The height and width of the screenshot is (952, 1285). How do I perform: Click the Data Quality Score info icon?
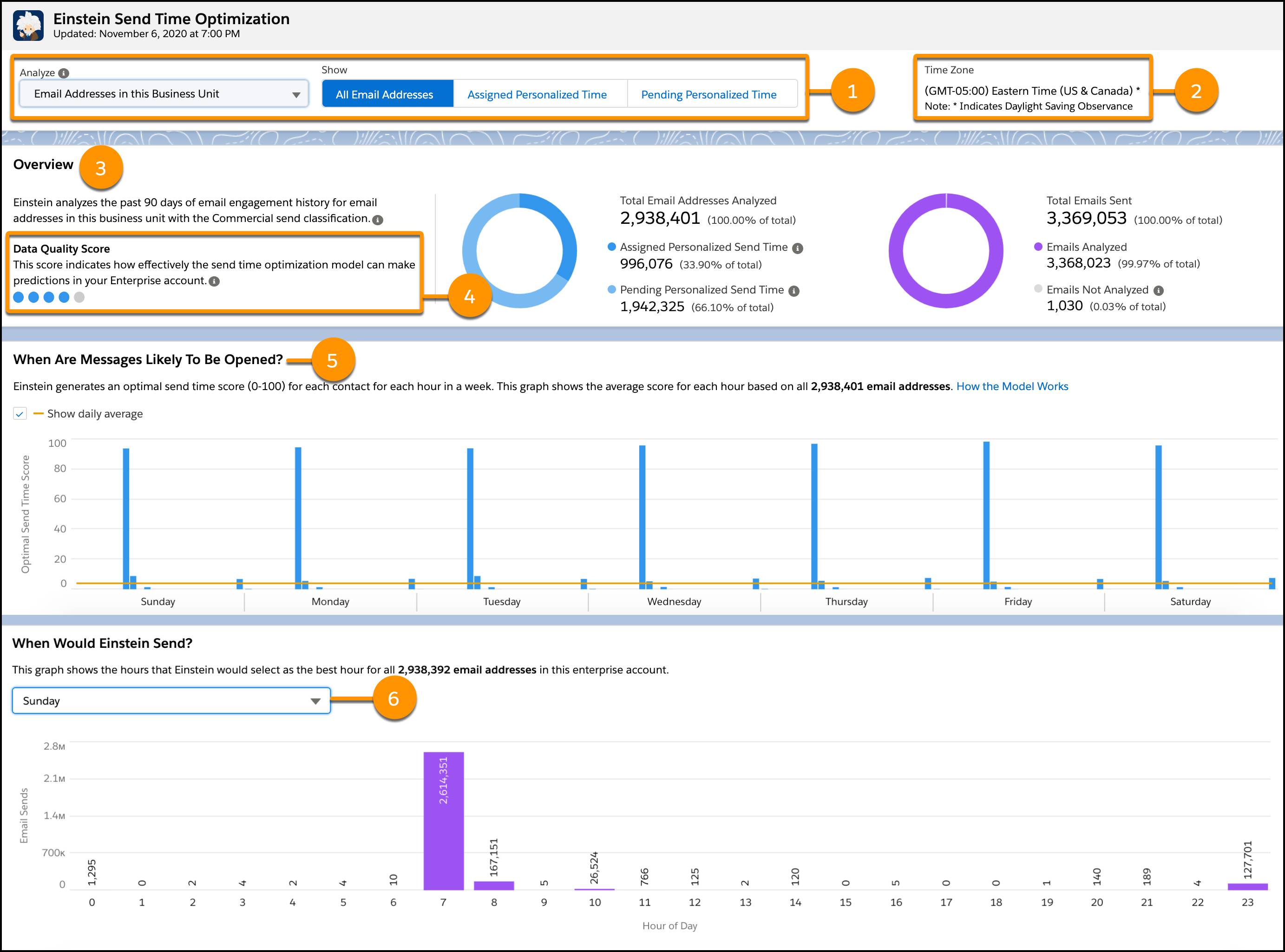click(x=214, y=281)
